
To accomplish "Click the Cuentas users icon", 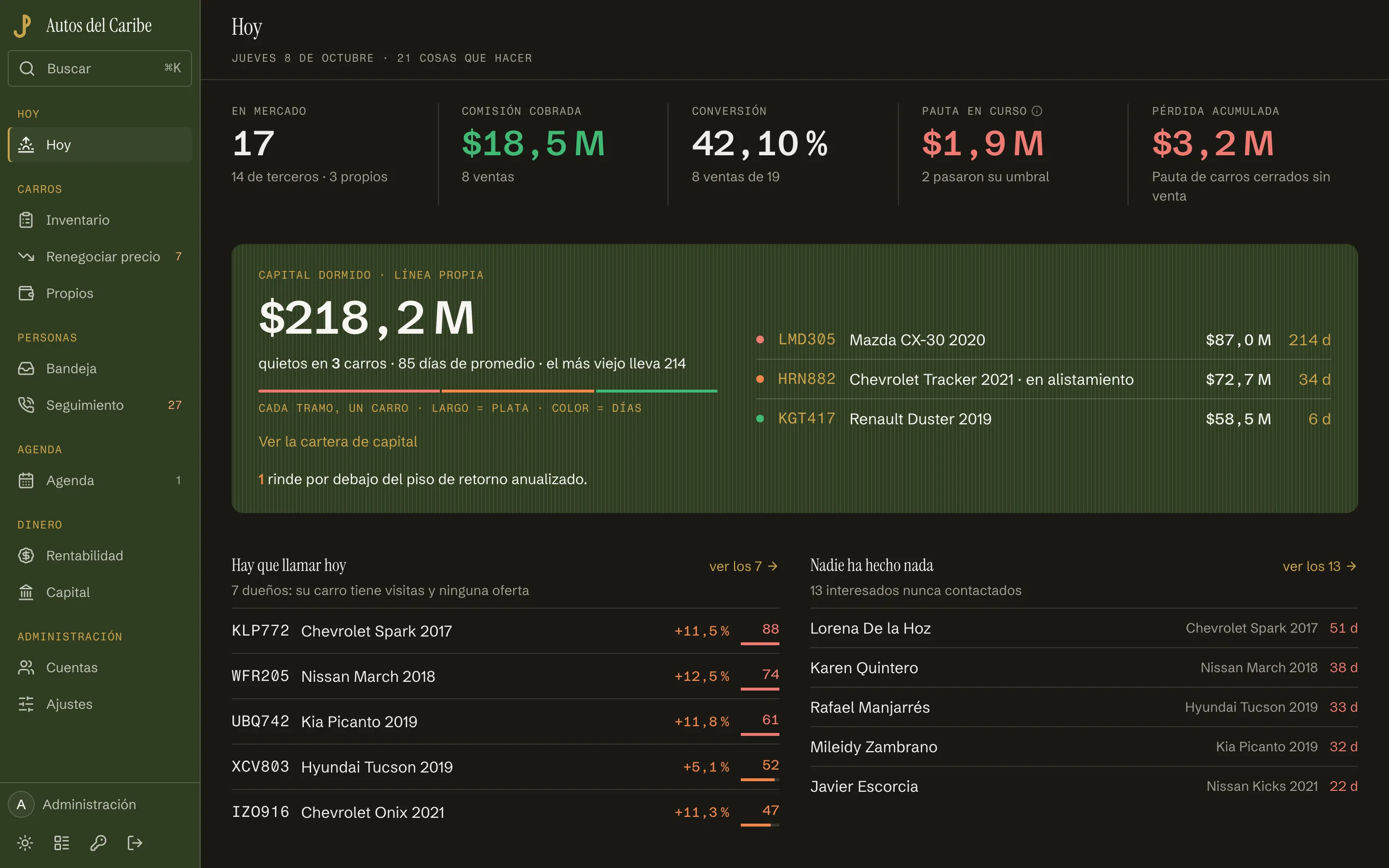I will [x=26, y=668].
